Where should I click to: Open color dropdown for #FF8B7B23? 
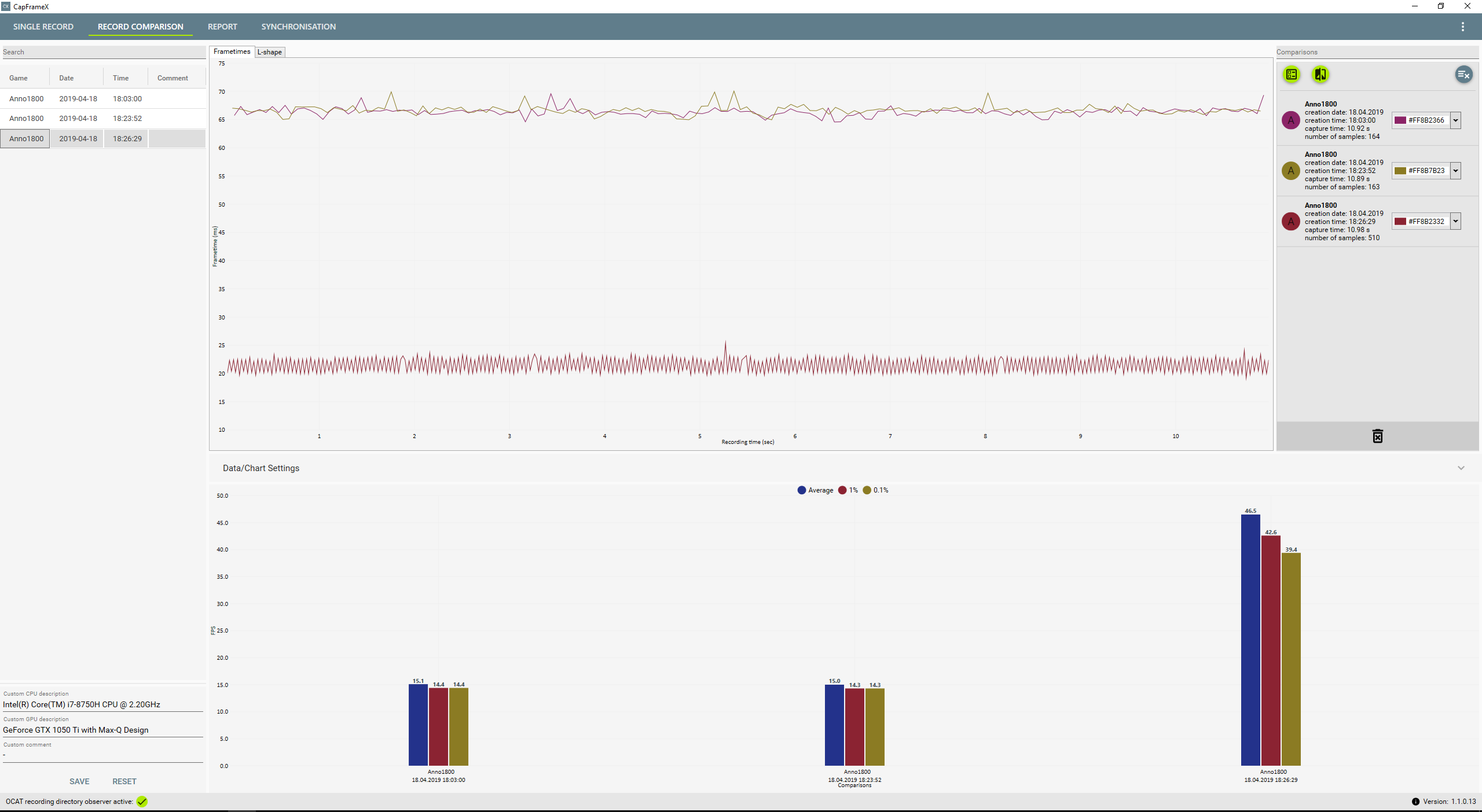click(x=1455, y=171)
